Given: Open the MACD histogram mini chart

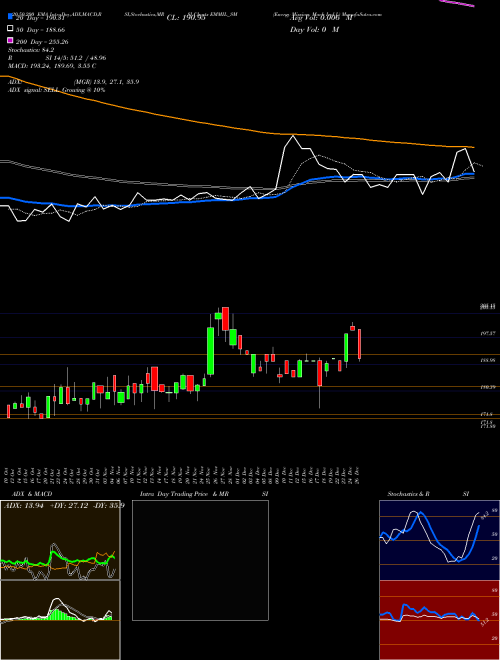Looking at the screenshot, I should click(60, 620).
